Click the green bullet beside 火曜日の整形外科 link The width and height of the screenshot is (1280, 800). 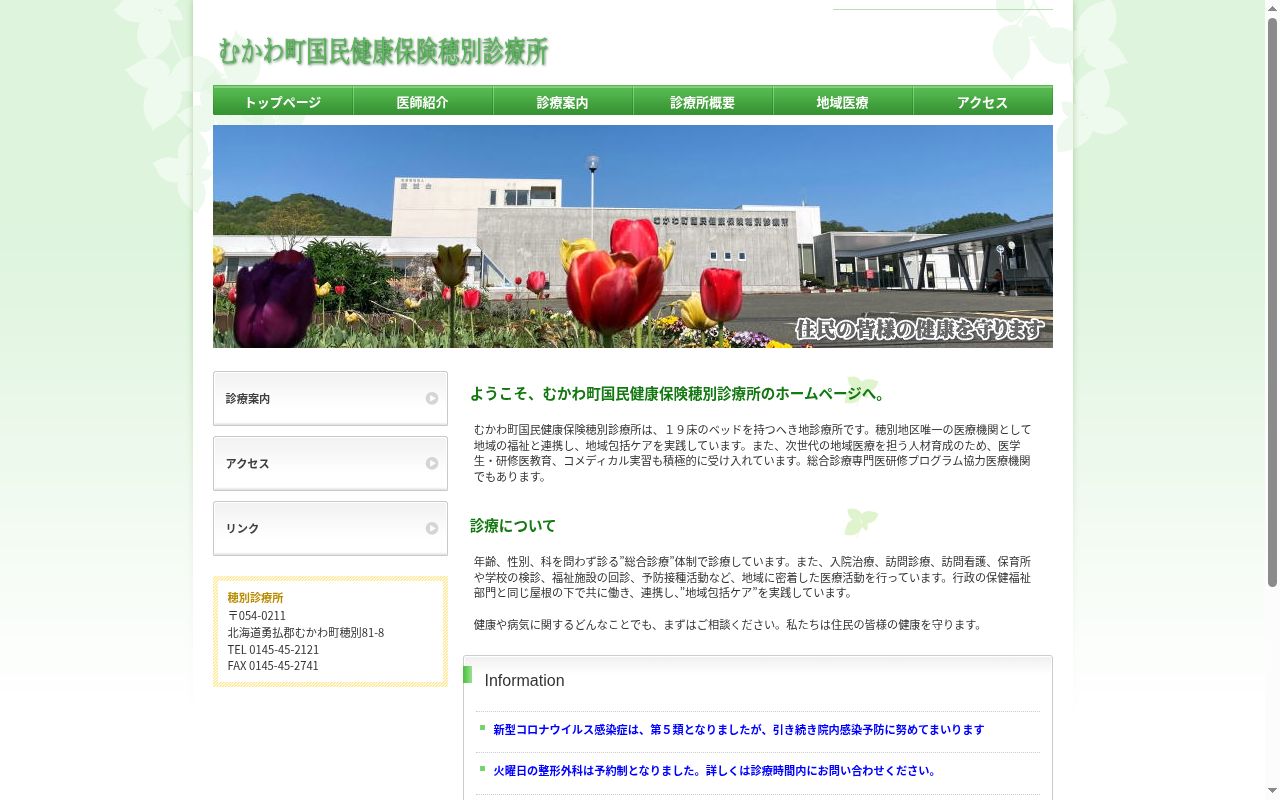click(482, 769)
